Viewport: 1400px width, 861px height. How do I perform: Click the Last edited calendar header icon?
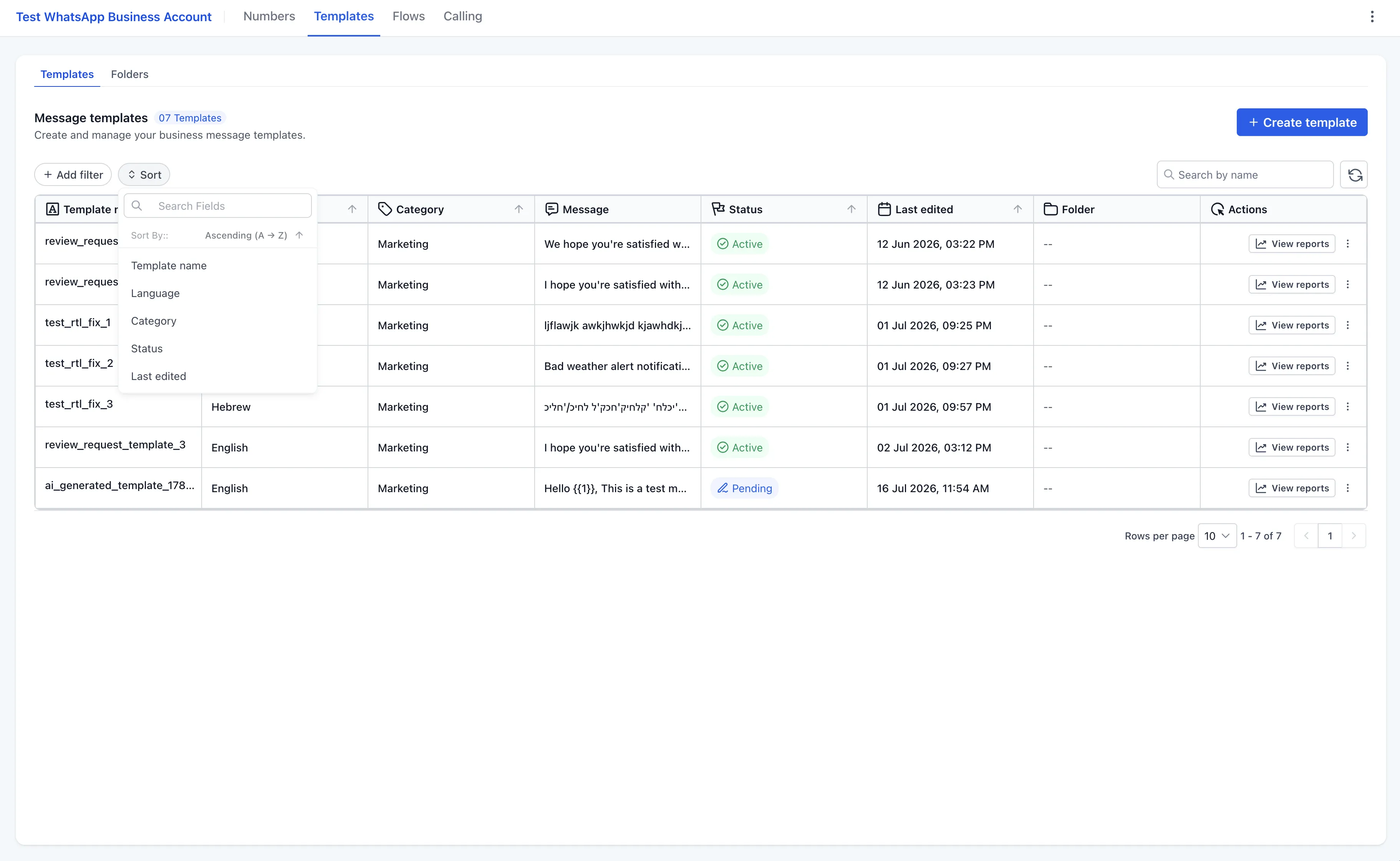885,209
